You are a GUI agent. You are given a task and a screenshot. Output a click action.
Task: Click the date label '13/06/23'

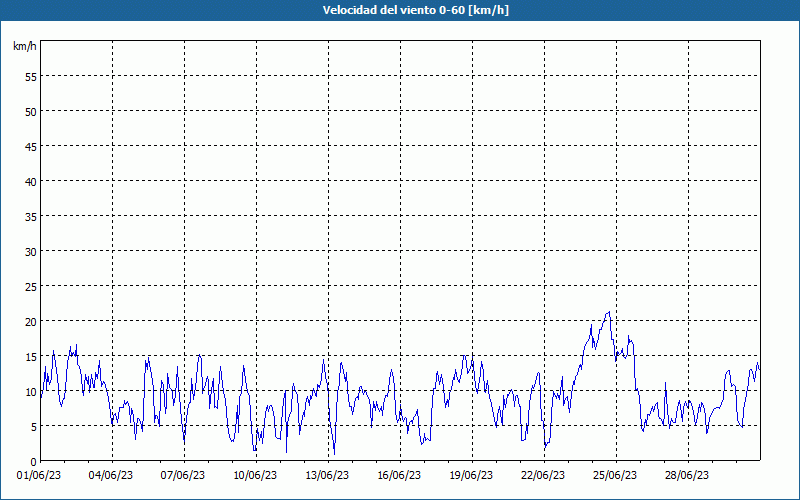(x=327, y=476)
